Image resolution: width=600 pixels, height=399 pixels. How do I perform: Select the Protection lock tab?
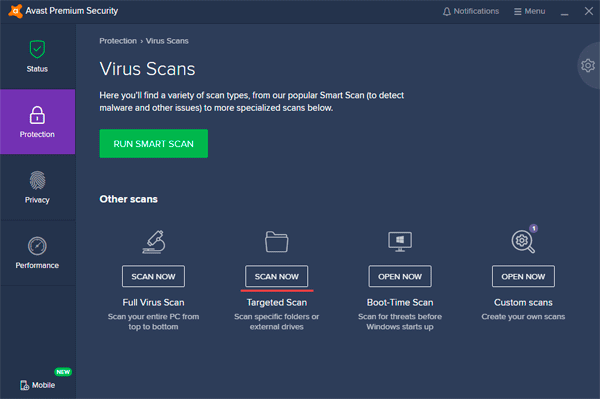pos(37,122)
